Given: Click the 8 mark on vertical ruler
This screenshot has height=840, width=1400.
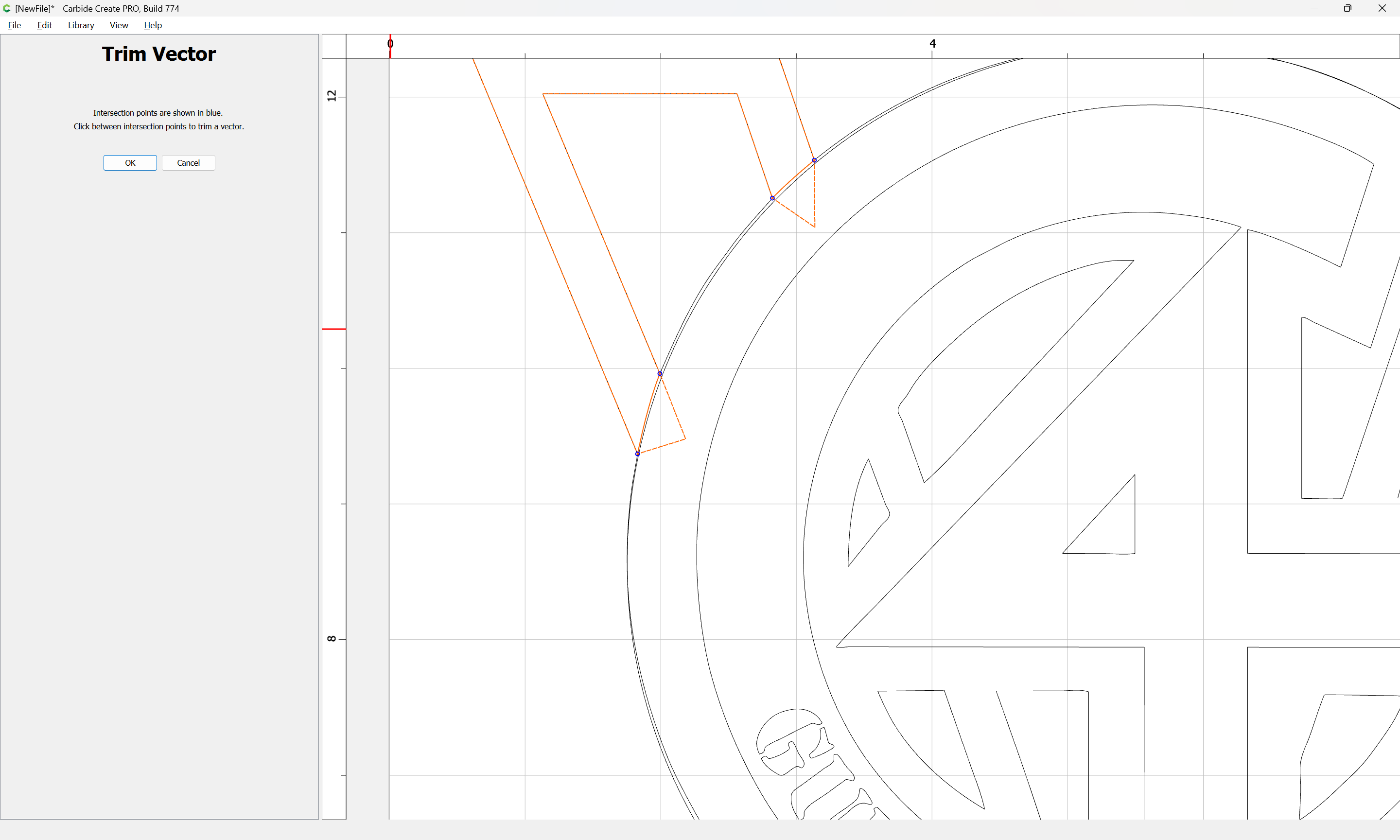Looking at the screenshot, I should [x=332, y=638].
